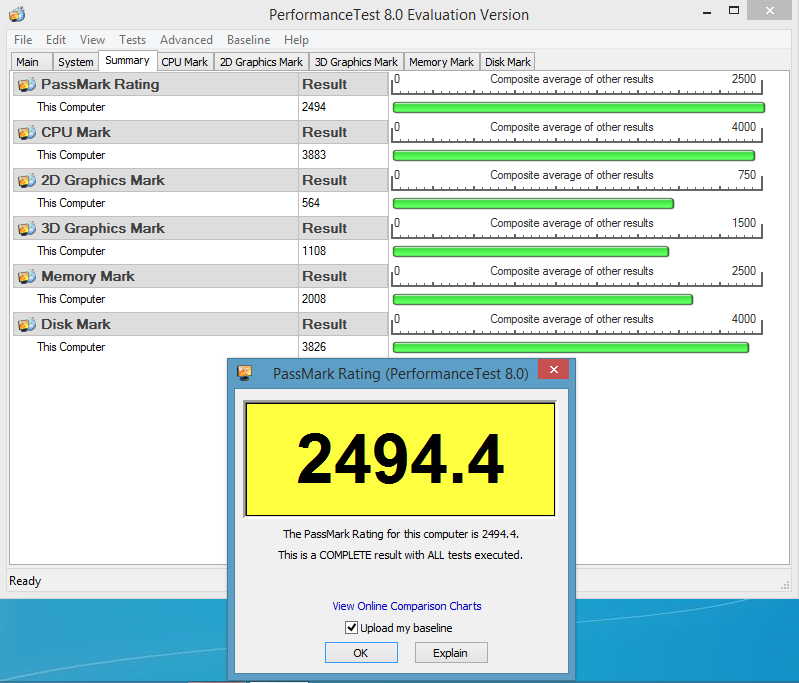
Task: Switch to the CPU Mark tab
Action: [x=185, y=62]
